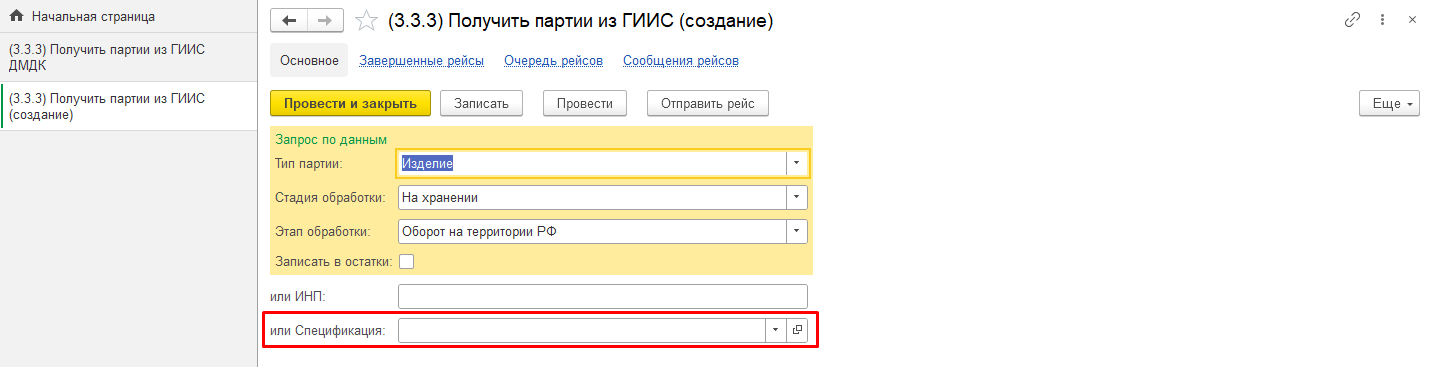
Task: Click the Отправить рейс button
Action: 708,103
